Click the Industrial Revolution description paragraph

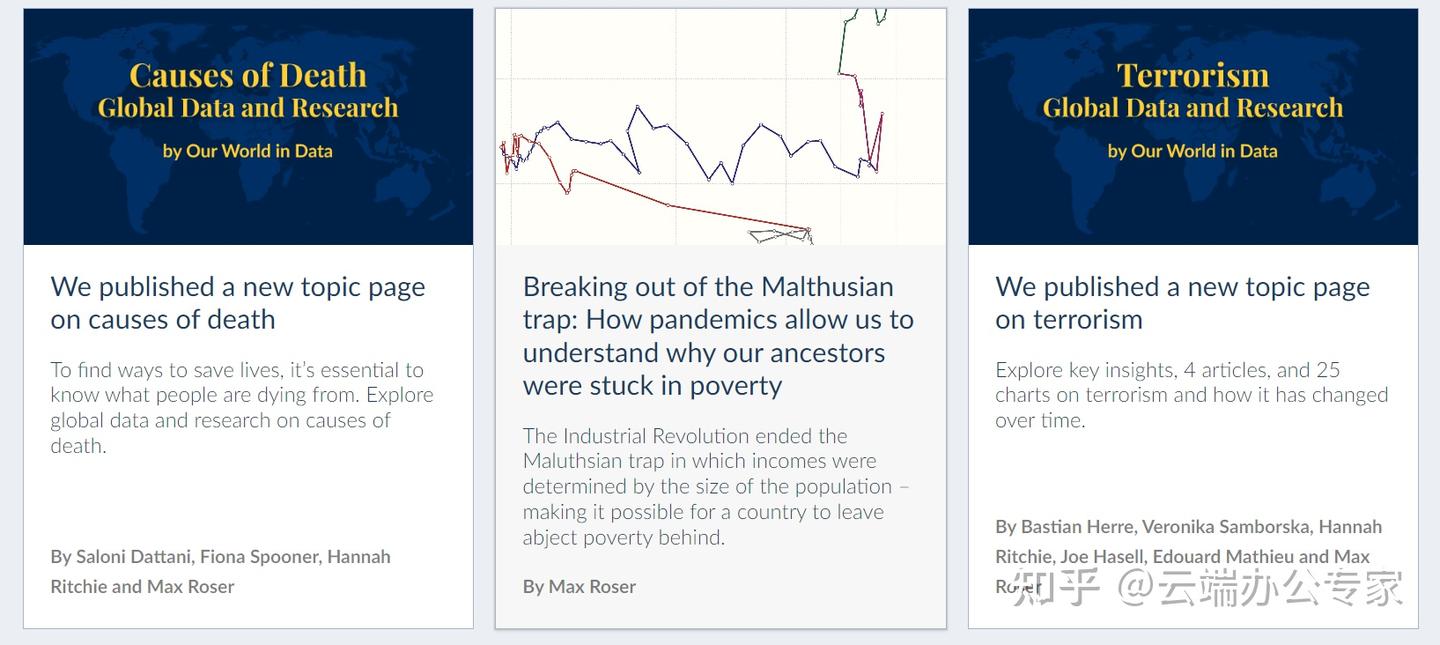coord(716,486)
